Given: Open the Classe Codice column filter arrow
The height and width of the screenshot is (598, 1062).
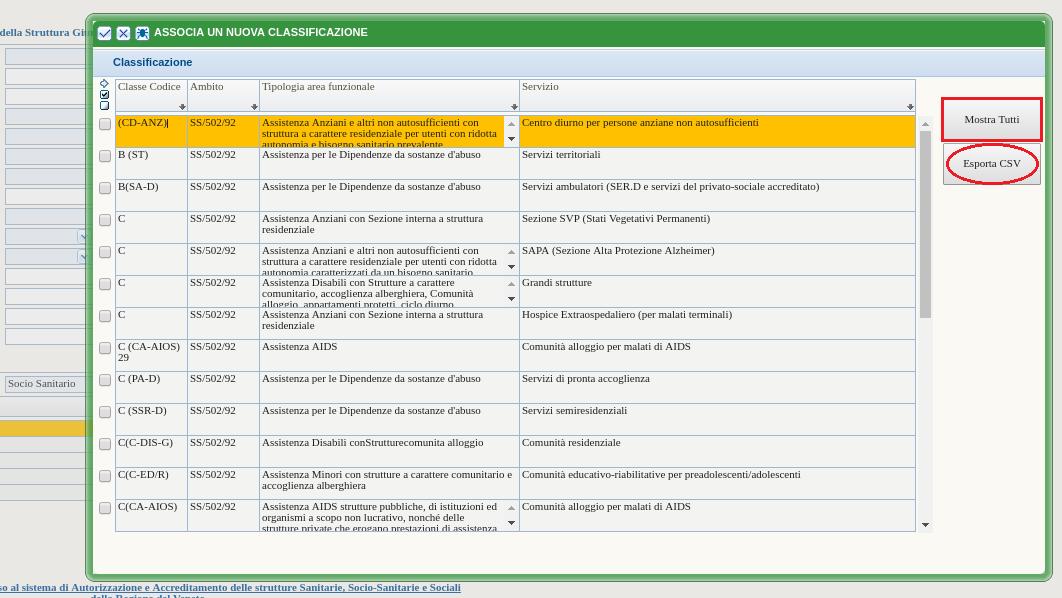Looking at the screenshot, I should (x=182, y=107).
